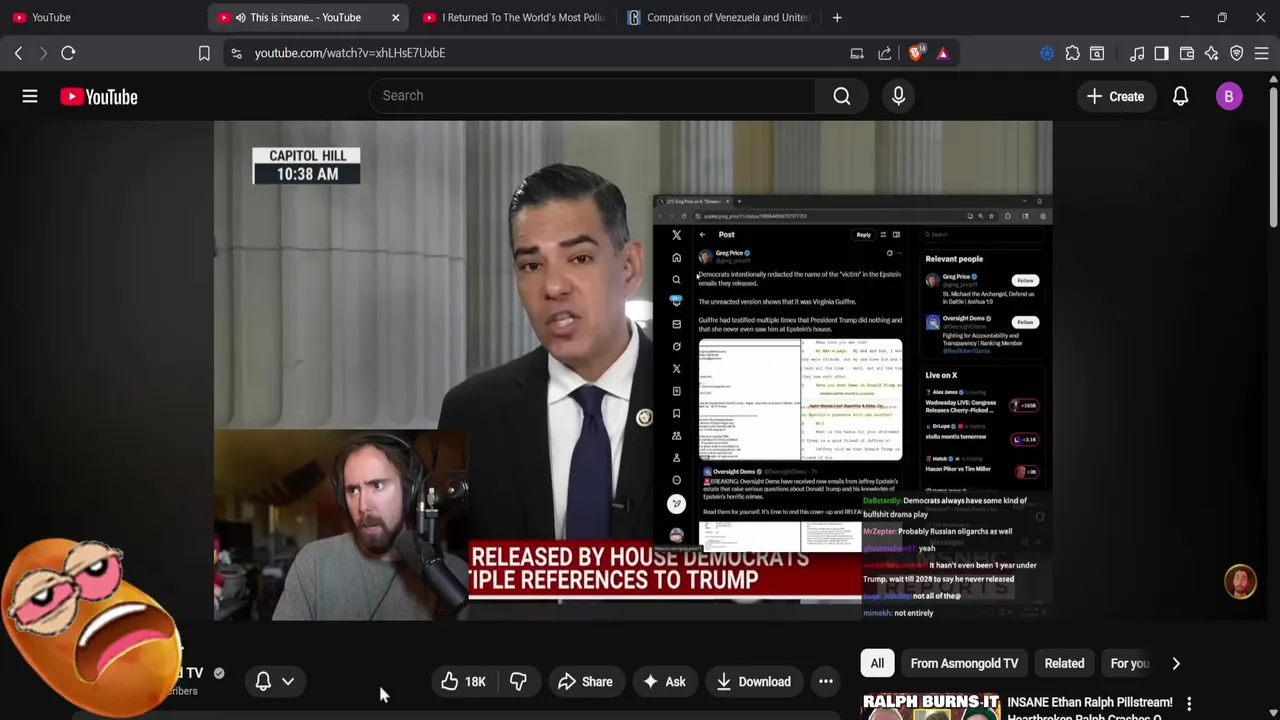Click the Create button
The width and height of the screenshot is (1280, 720).
[1115, 96]
